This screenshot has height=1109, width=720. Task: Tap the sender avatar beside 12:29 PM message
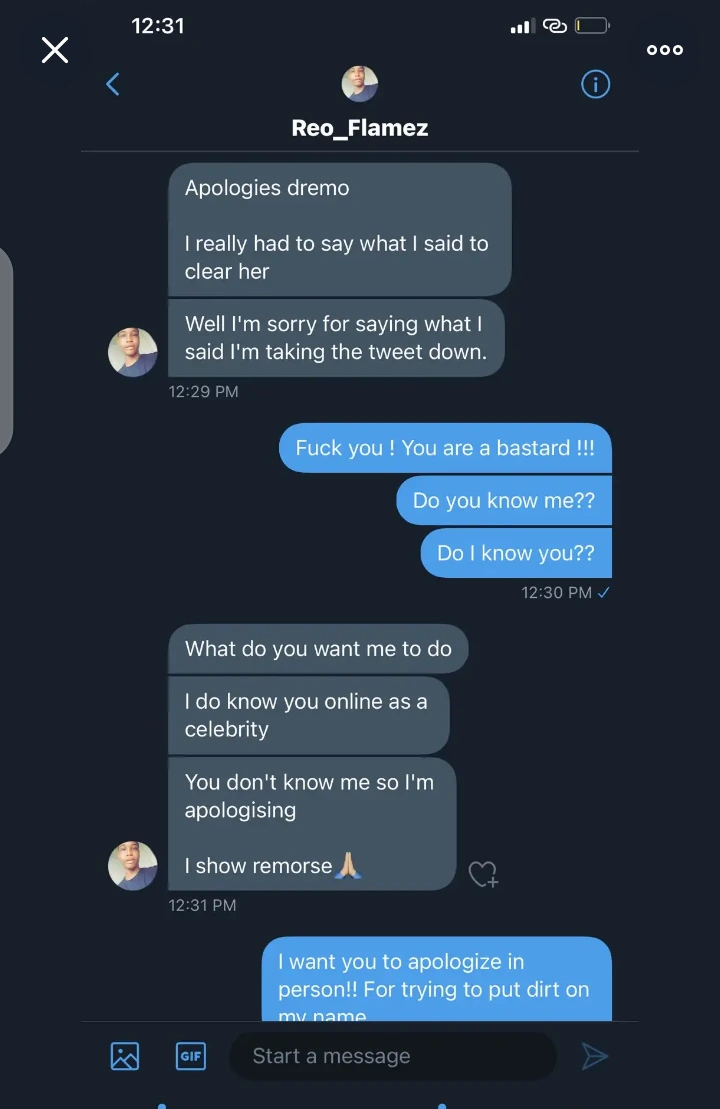pos(133,352)
